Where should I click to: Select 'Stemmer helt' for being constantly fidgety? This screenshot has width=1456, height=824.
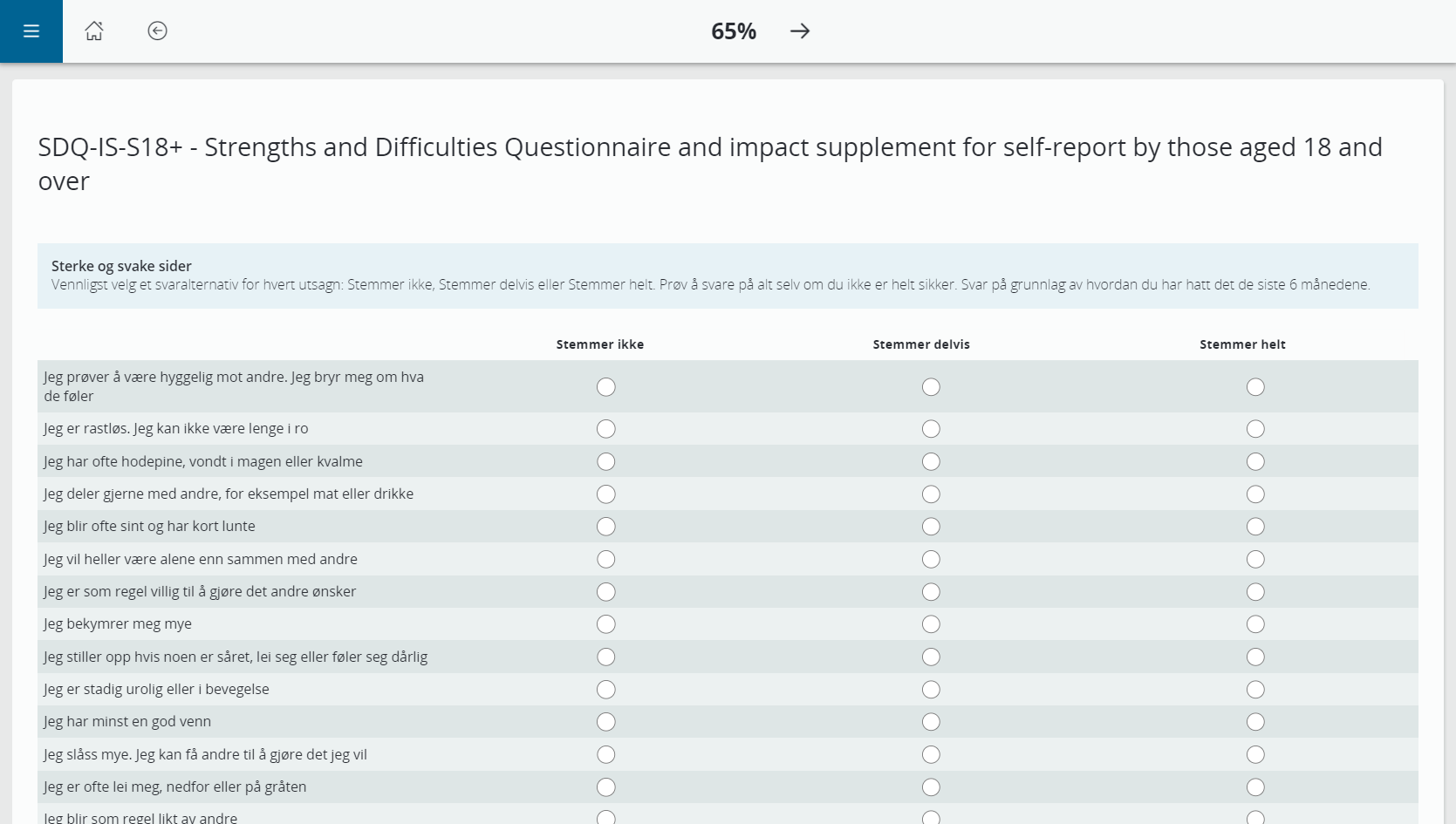point(1255,689)
